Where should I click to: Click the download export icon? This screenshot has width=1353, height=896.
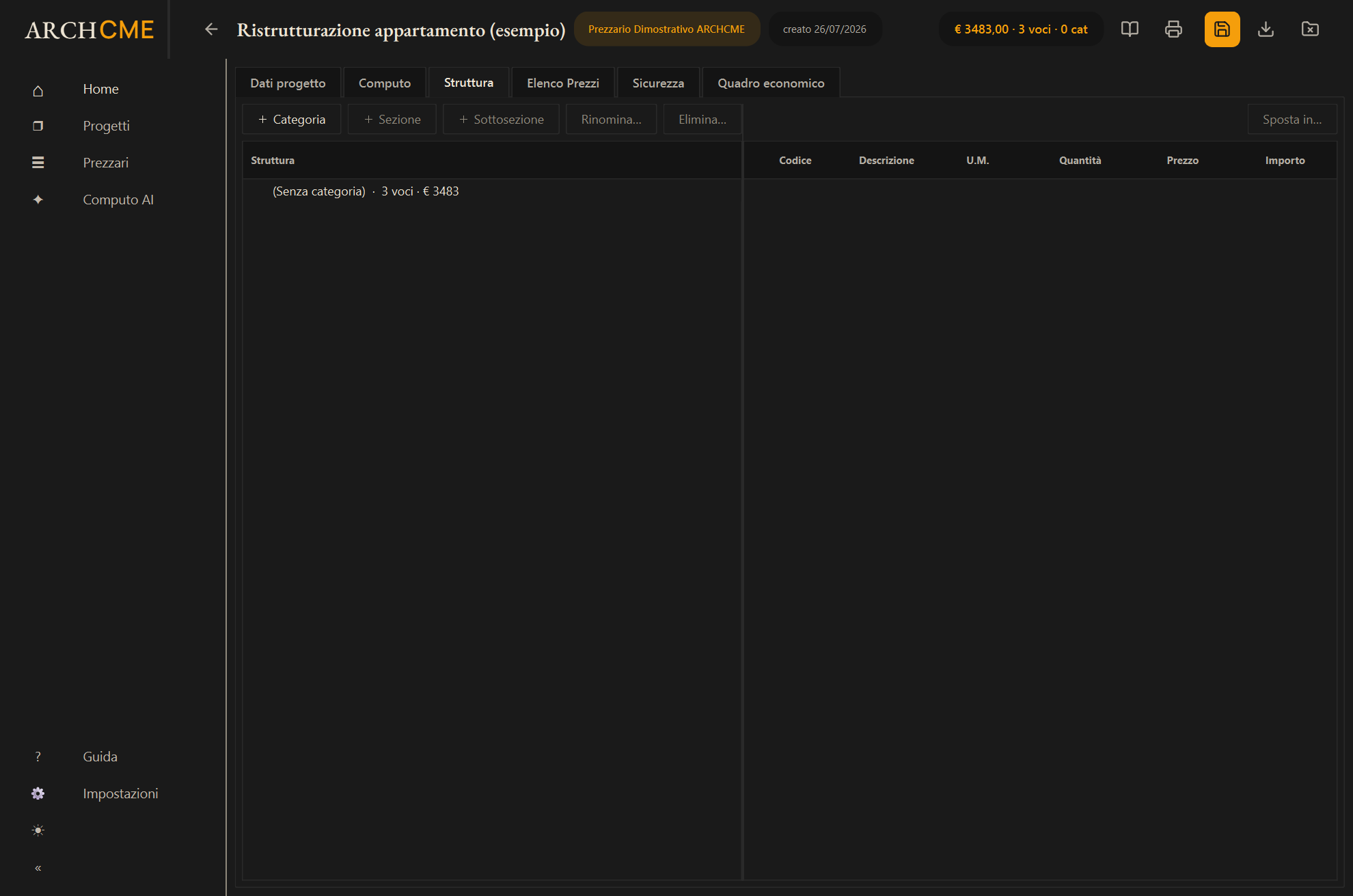coord(1266,29)
